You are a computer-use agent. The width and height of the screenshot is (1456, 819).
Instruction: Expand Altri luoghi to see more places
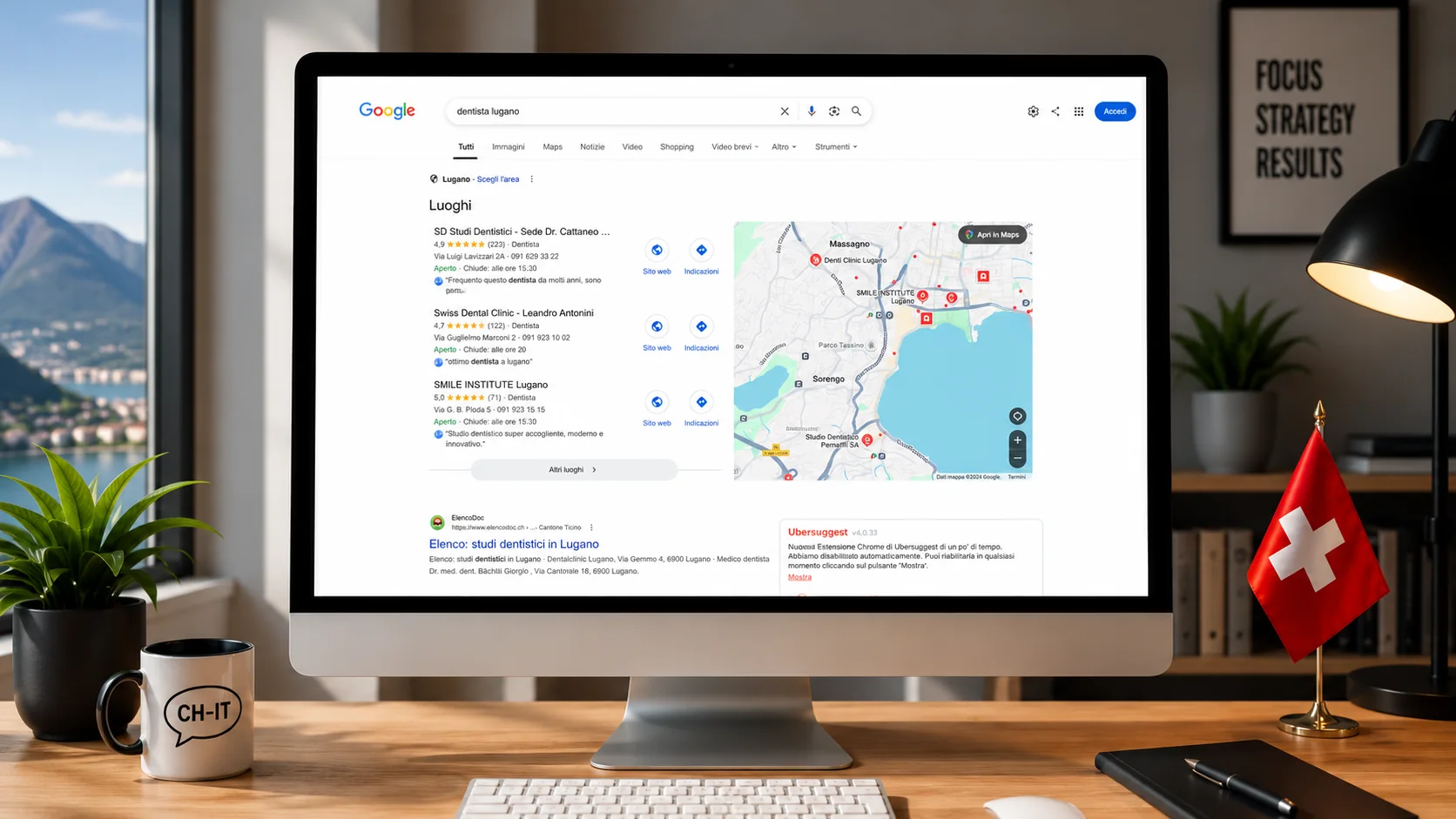pyautogui.click(x=574, y=470)
